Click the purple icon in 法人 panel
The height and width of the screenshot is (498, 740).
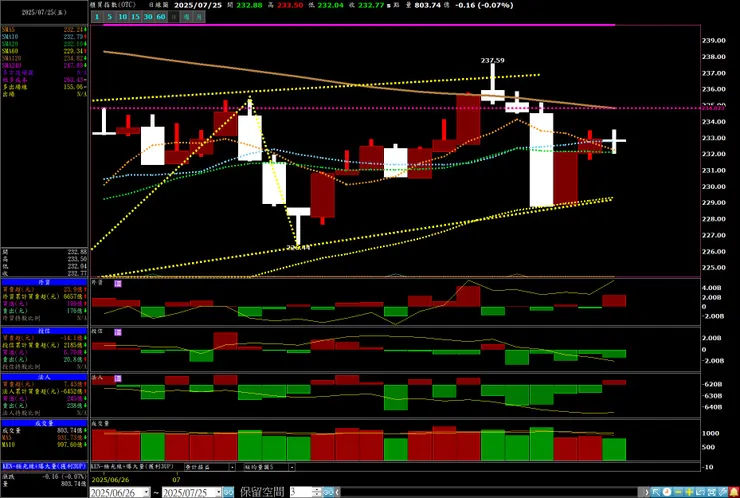point(118,378)
